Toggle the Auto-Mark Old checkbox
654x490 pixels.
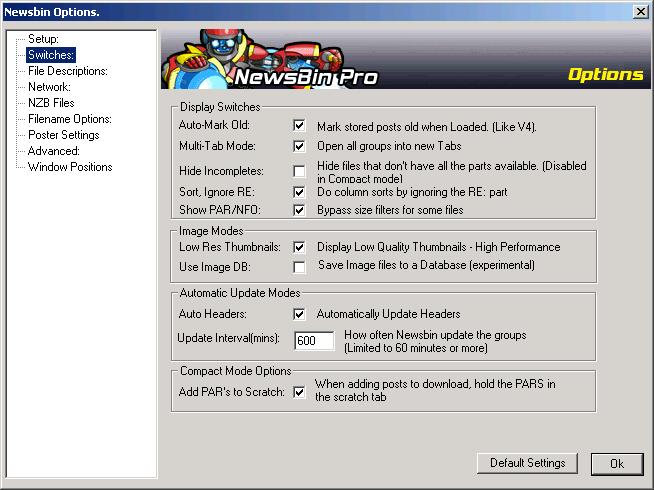[299, 126]
